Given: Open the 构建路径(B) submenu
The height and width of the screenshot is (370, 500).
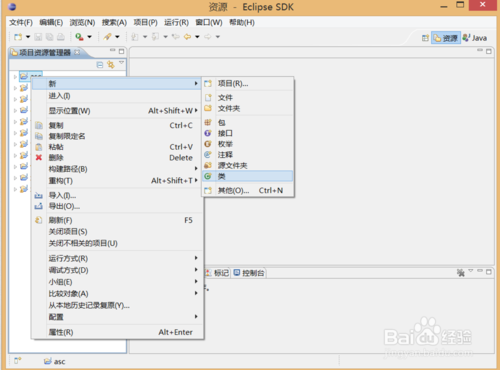Looking at the screenshot, I should [117, 169].
